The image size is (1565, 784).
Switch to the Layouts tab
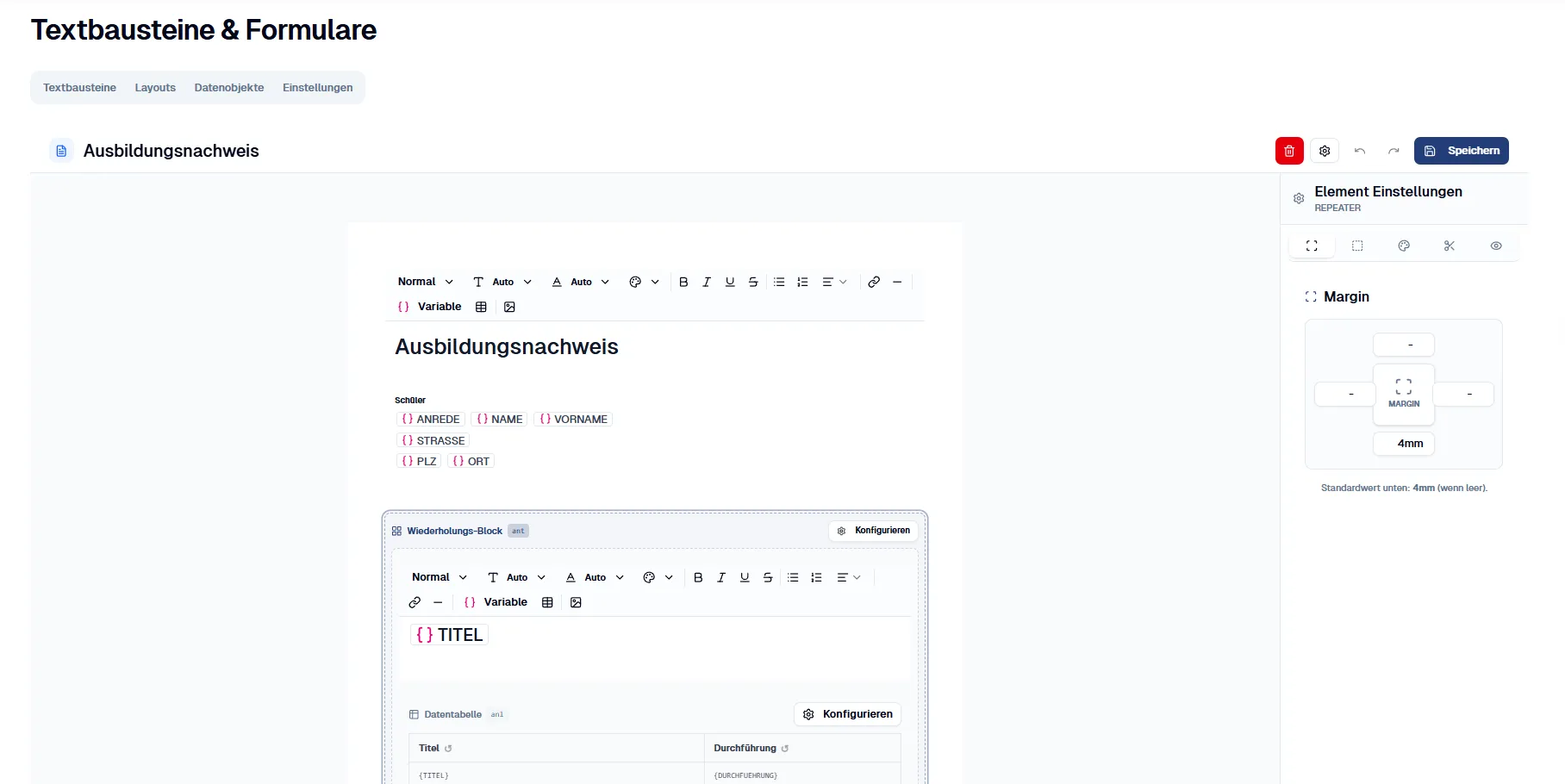(x=155, y=88)
